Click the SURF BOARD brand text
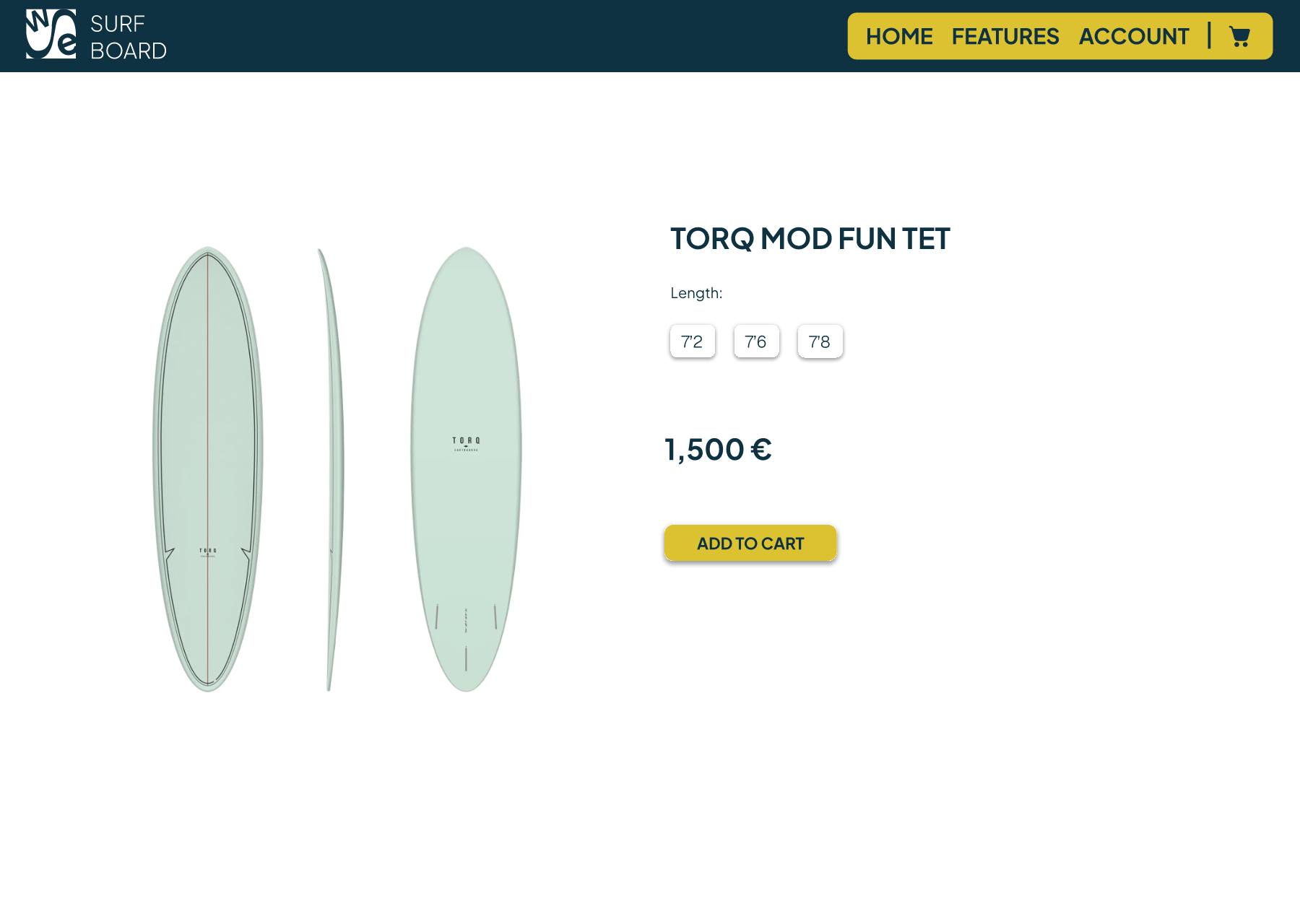This screenshot has width=1300, height=924. pyautogui.click(x=129, y=37)
